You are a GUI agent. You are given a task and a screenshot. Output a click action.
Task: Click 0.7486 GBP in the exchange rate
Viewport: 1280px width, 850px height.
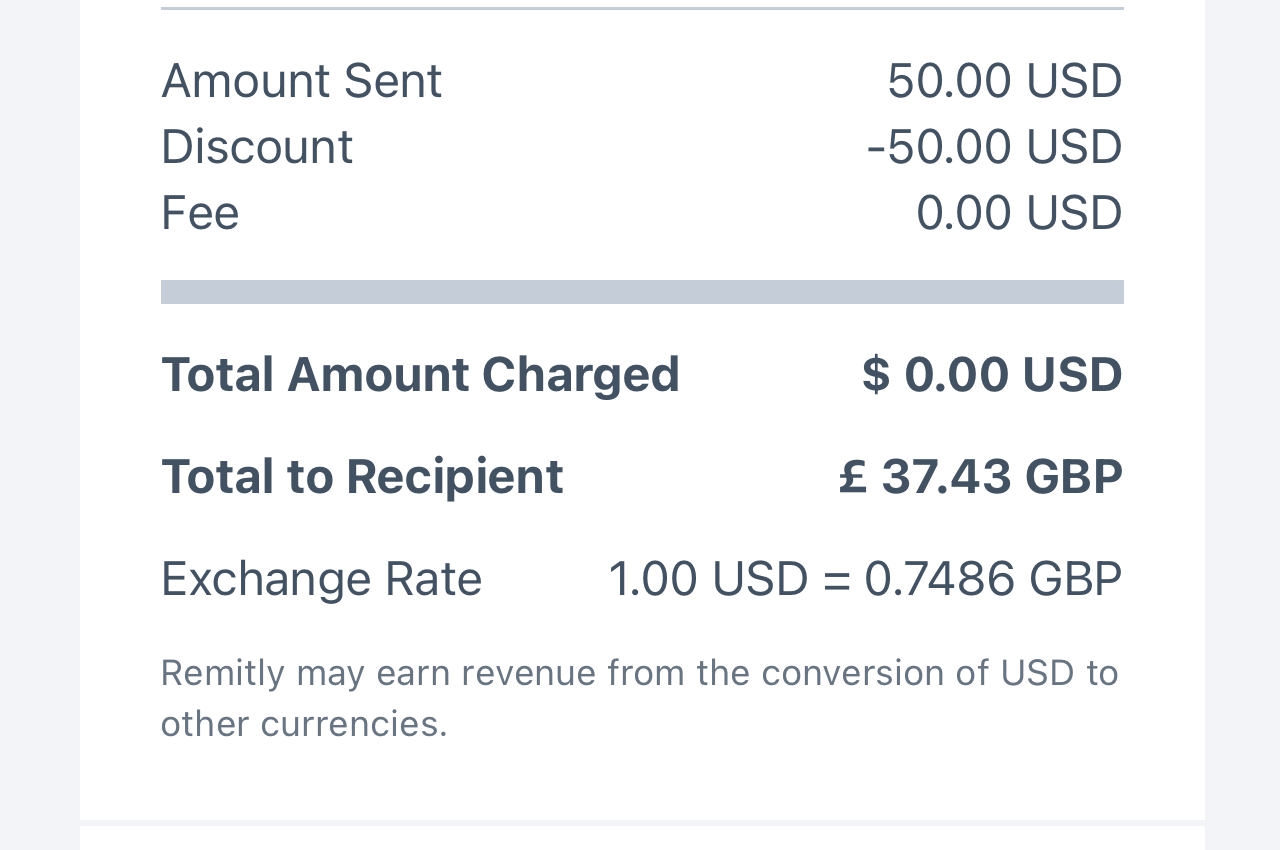point(993,579)
